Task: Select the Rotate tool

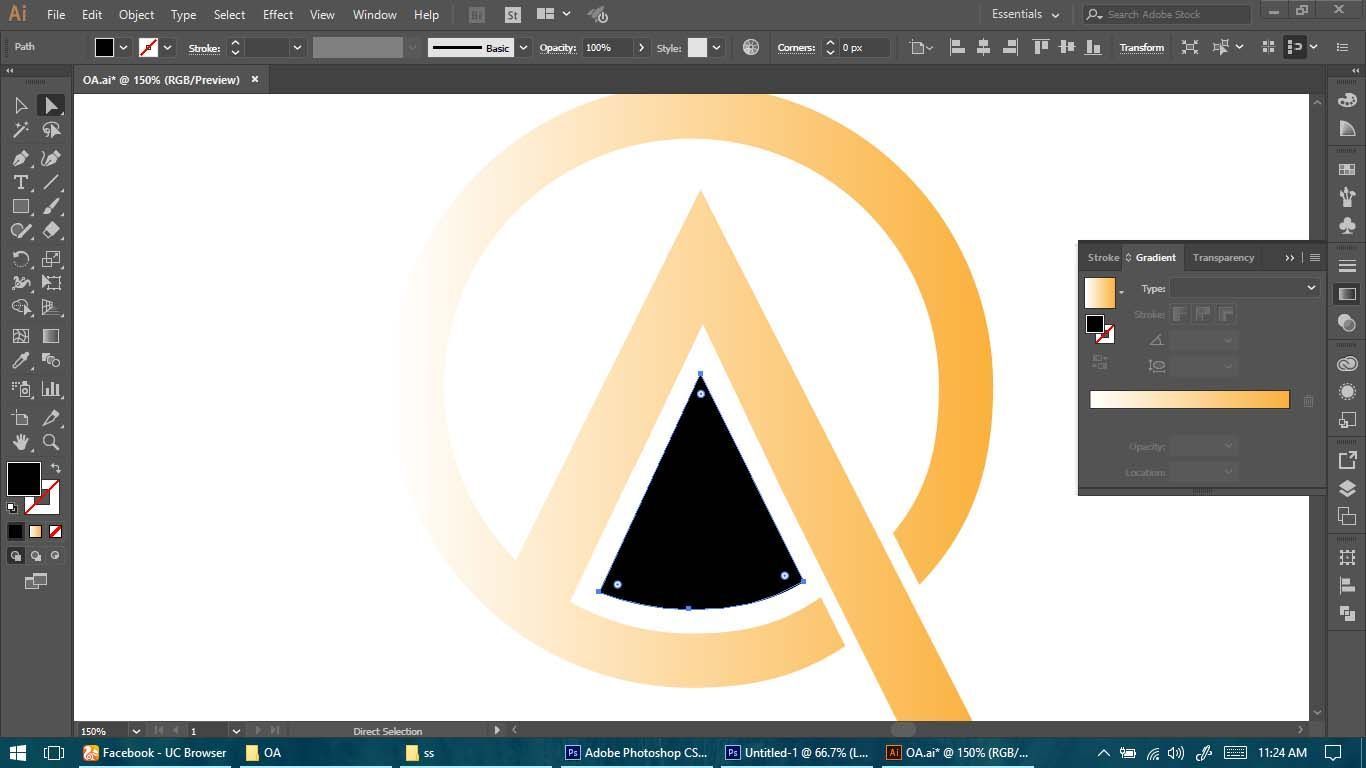Action: (20, 259)
